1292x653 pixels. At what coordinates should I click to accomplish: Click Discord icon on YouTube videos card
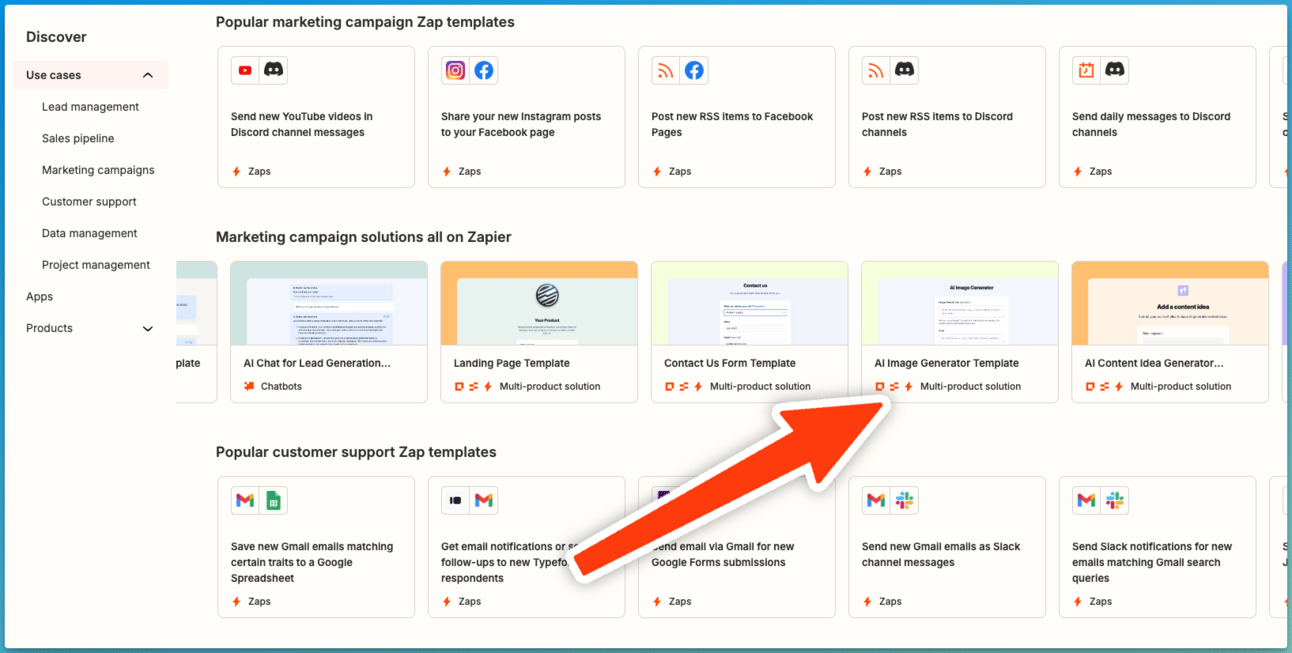(273, 70)
